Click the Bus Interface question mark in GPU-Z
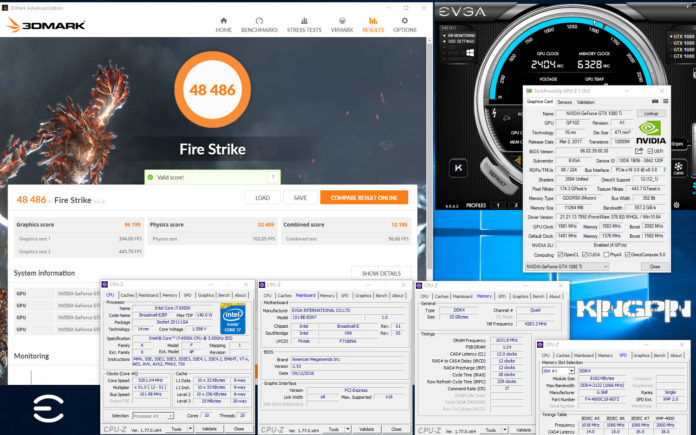Image resolution: width=696 pixels, height=435 pixels. [x=664, y=170]
